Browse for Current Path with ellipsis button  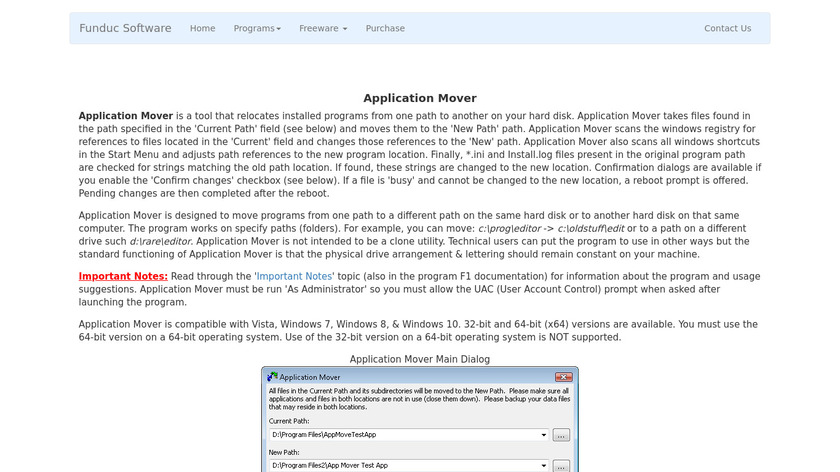(x=561, y=435)
